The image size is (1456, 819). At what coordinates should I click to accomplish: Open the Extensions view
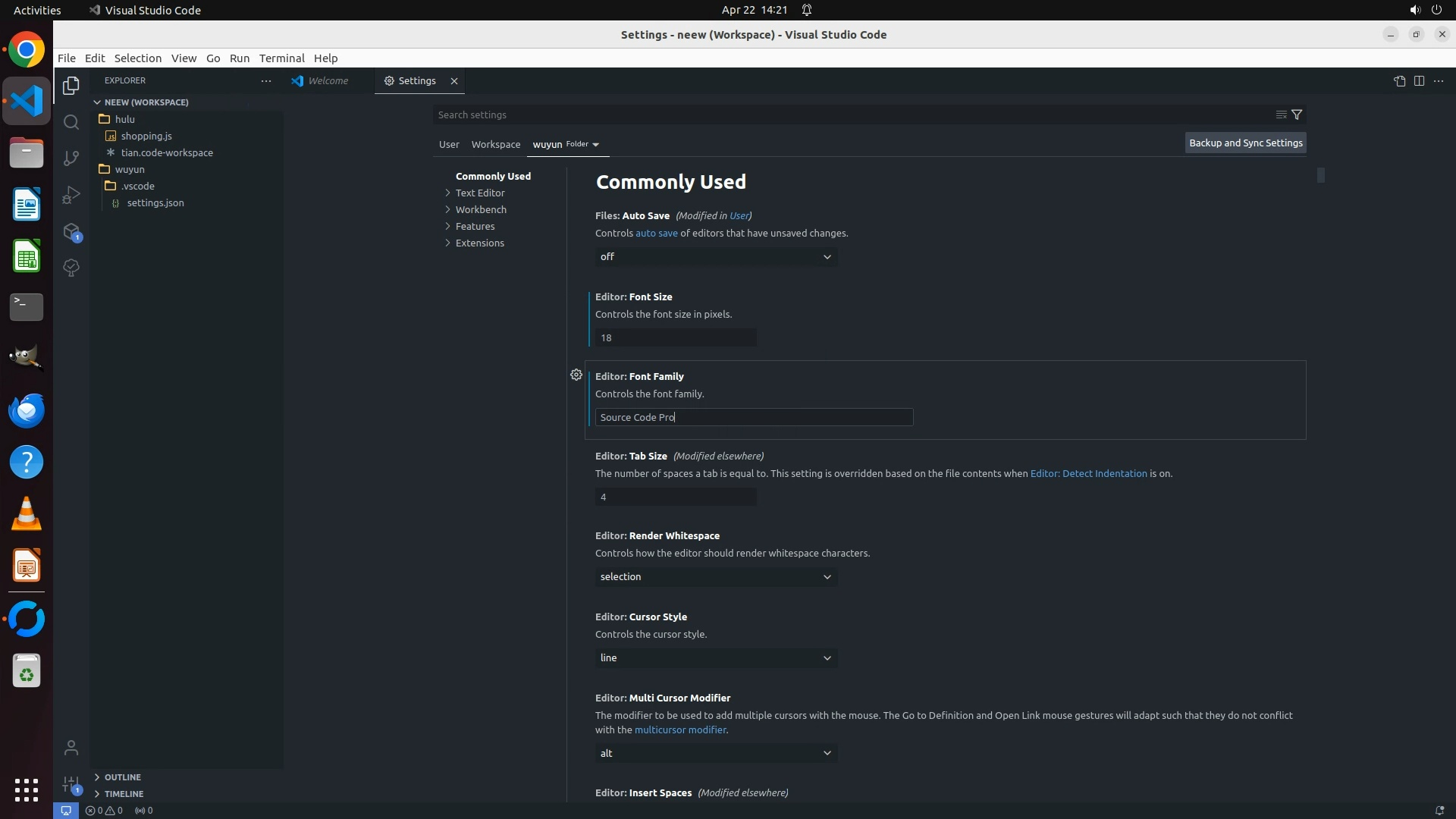point(71,231)
